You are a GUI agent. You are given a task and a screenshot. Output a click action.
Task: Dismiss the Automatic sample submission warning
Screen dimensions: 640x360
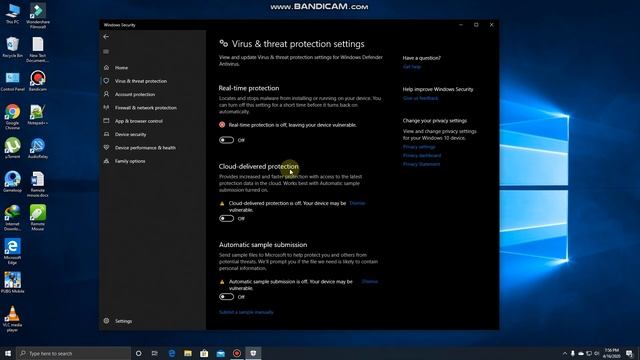point(369,281)
